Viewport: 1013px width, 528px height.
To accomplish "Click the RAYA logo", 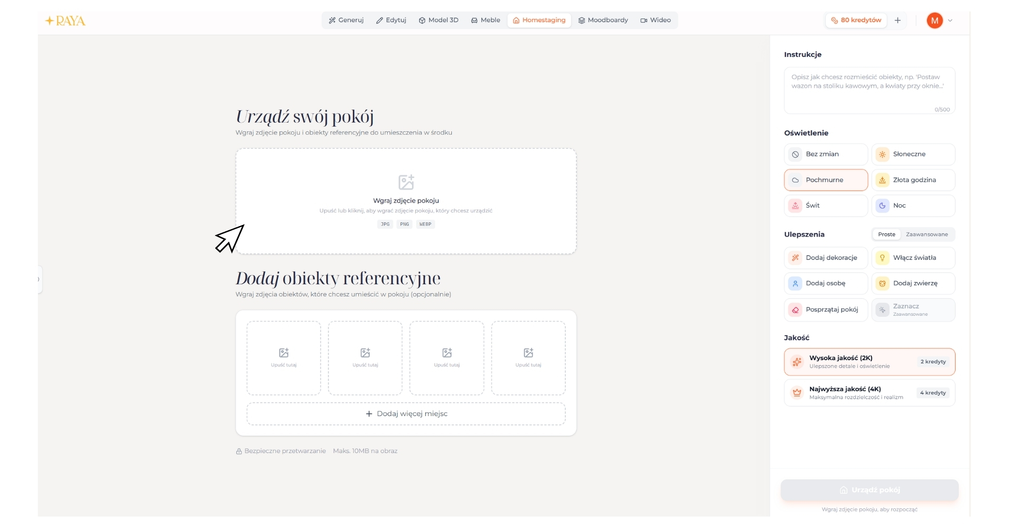I will [65, 21].
